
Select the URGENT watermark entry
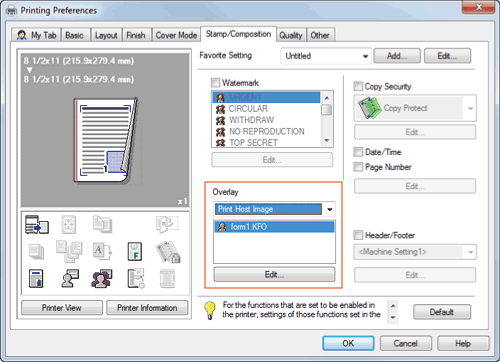[266, 97]
